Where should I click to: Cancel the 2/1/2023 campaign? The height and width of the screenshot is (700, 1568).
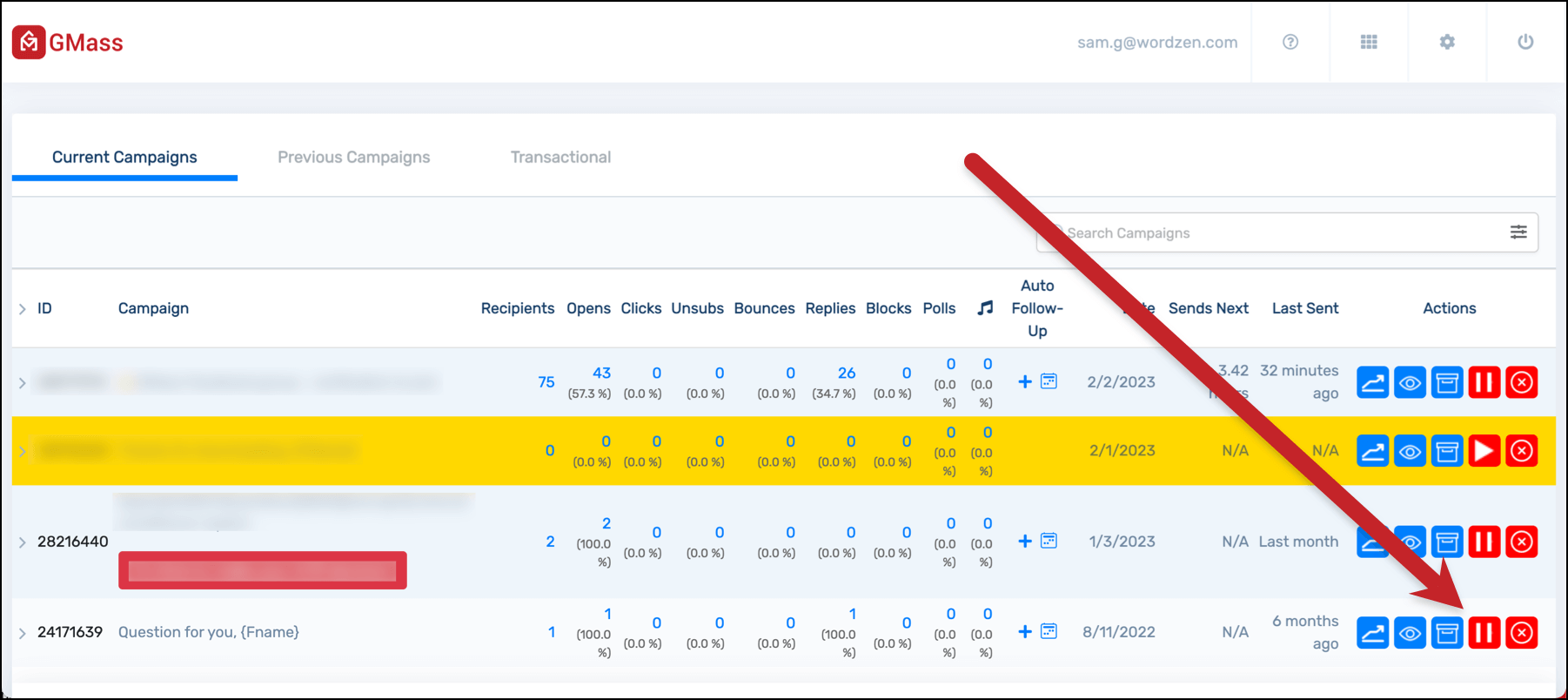1522,451
